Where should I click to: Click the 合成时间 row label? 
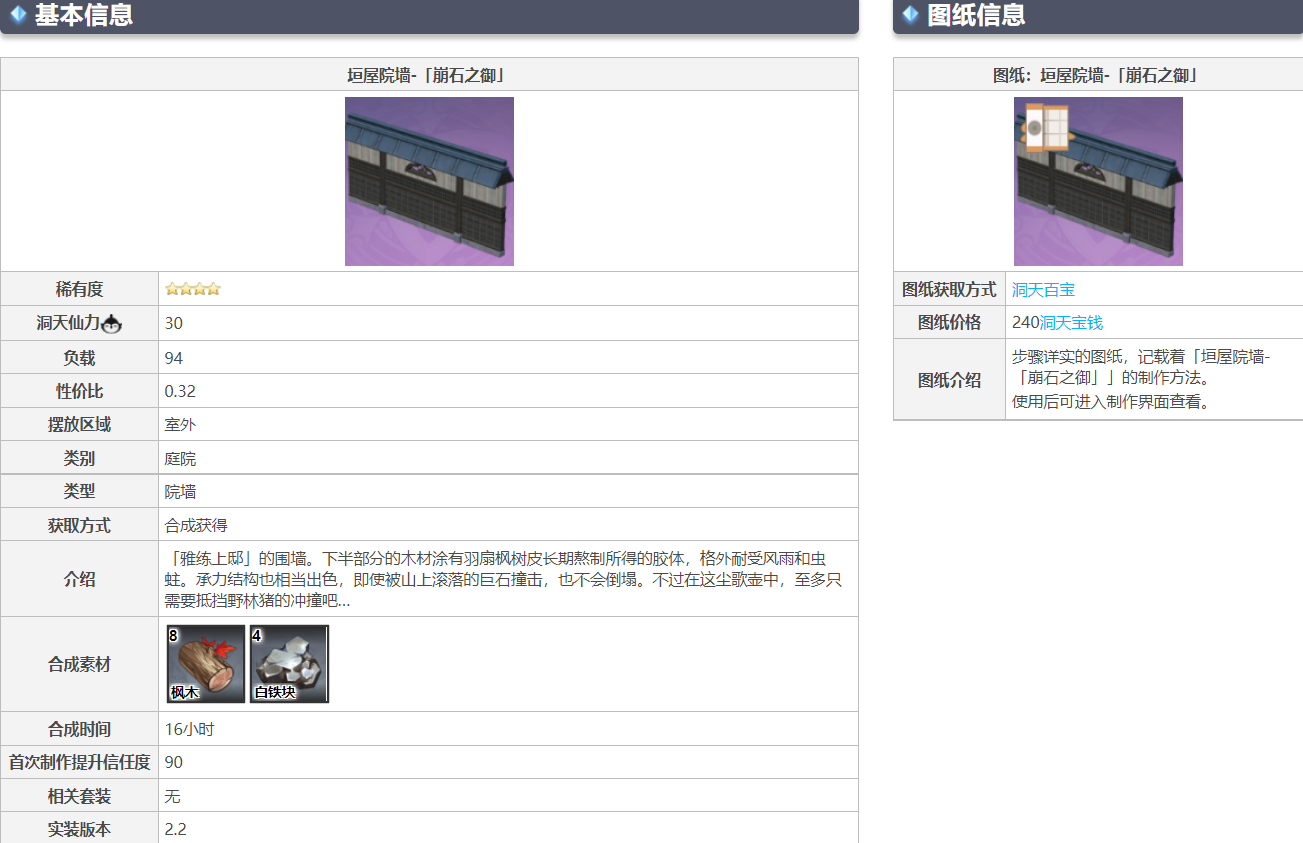point(80,729)
